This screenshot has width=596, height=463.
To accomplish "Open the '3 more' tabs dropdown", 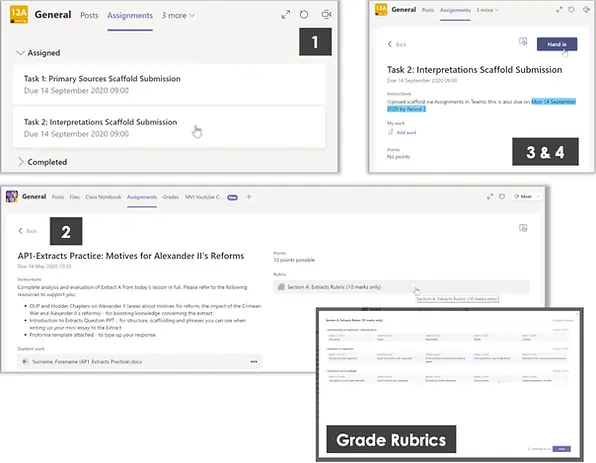I will click(x=178, y=16).
